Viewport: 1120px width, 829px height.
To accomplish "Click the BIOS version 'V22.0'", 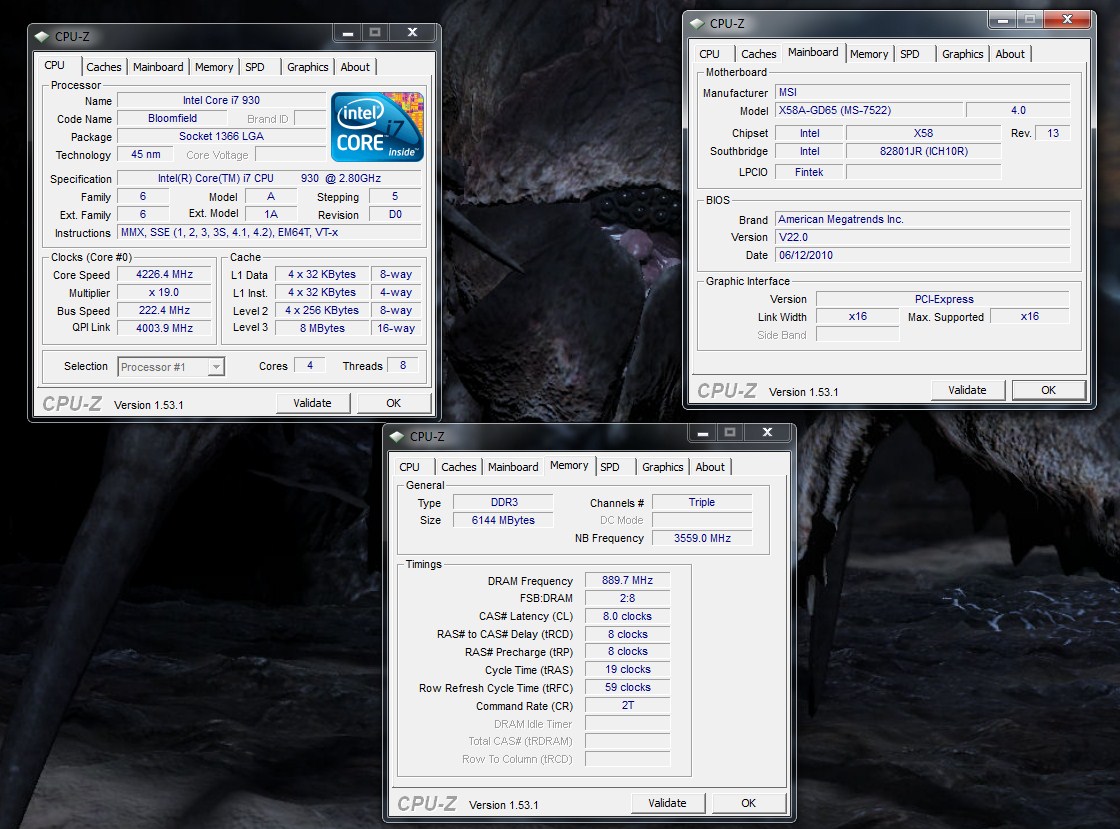I will pyautogui.click(x=922, y=237).
